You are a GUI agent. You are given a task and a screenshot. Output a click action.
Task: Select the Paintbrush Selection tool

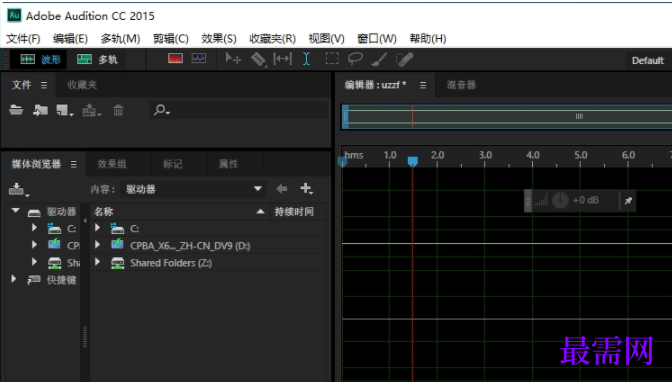[379, 59]
